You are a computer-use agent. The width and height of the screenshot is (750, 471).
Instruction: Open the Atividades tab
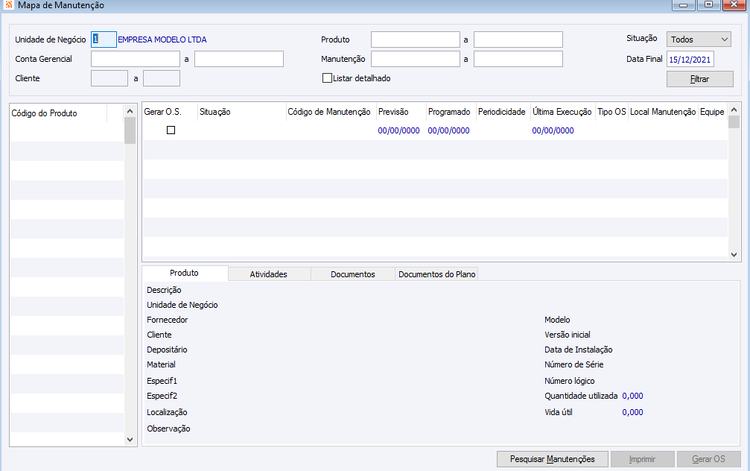(x=268, y=274)
